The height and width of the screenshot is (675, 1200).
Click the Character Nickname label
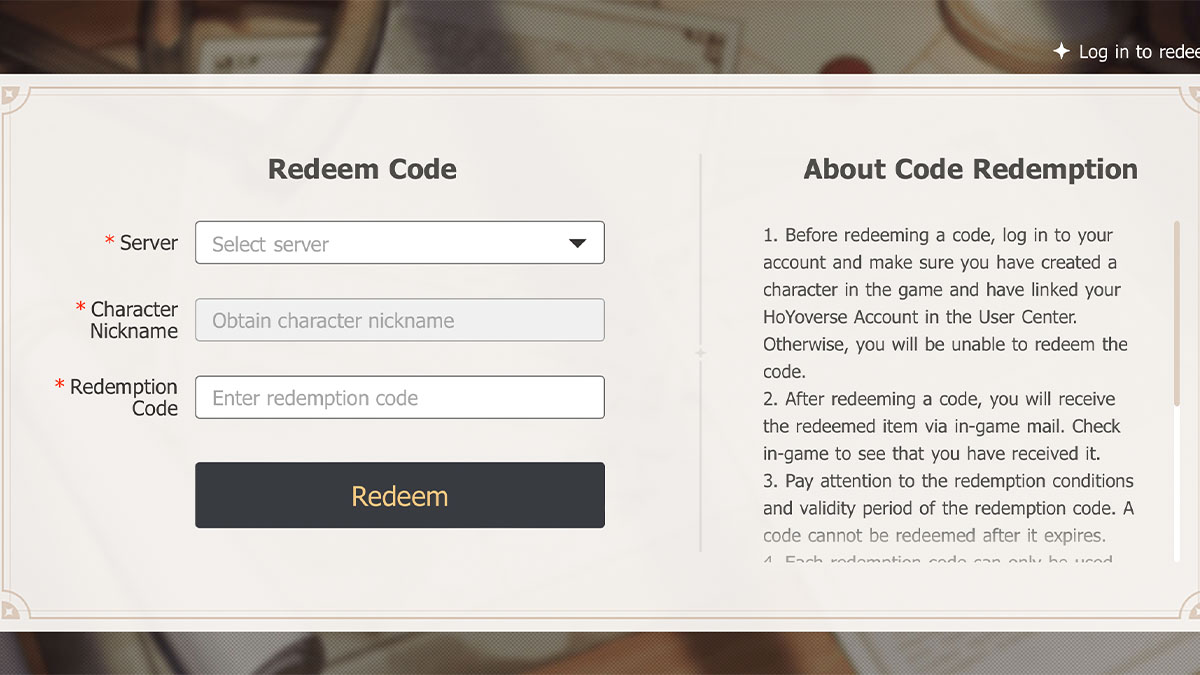(134, 320)
